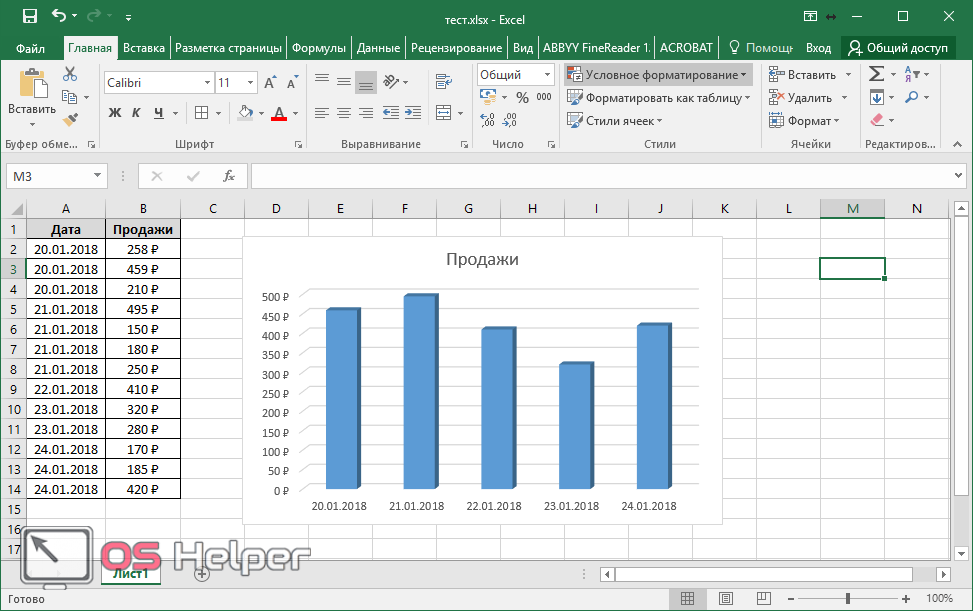Click the percent style icon

[521, 98]
